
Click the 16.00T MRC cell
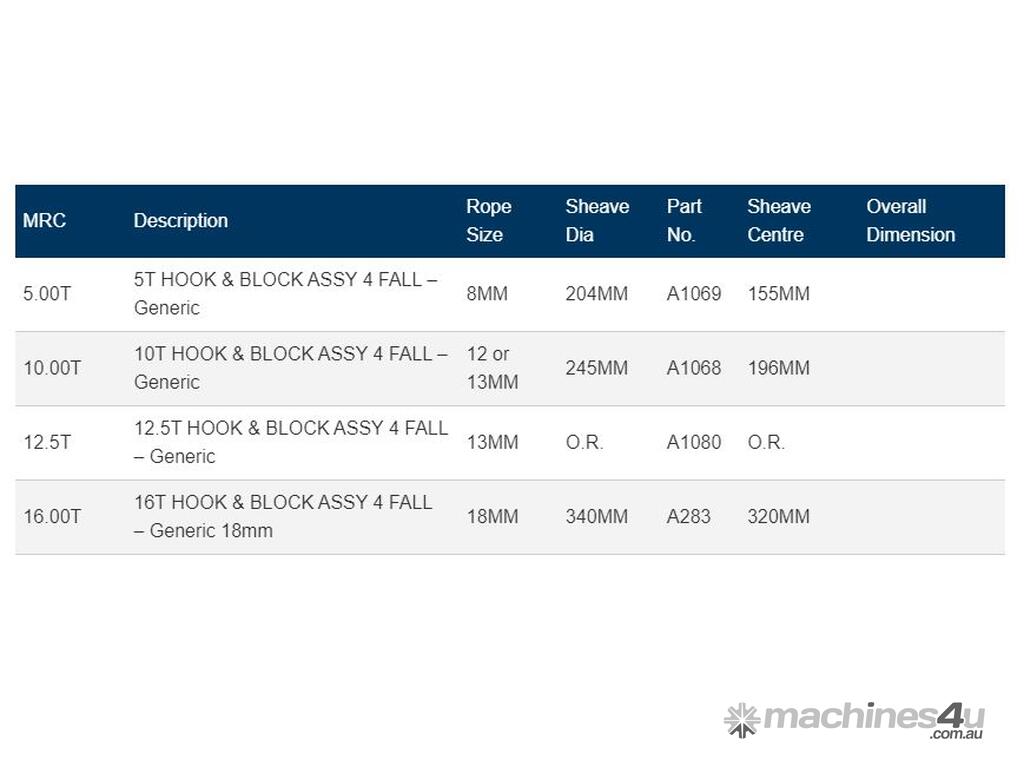coord(52,517)
